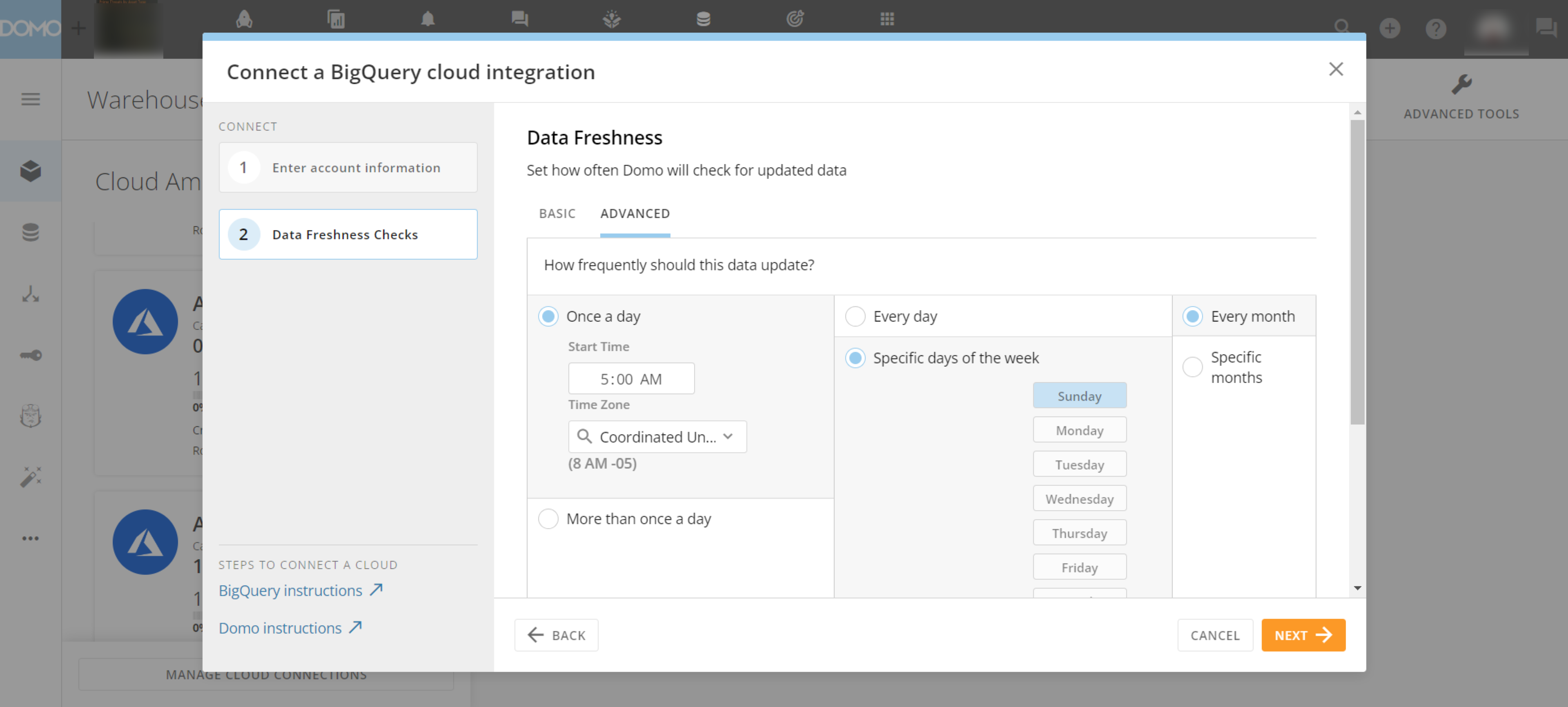Open the hamburger menu near Warehouse
The height and width of the screenshot is (707, 1568).
[x=31, y=99]
